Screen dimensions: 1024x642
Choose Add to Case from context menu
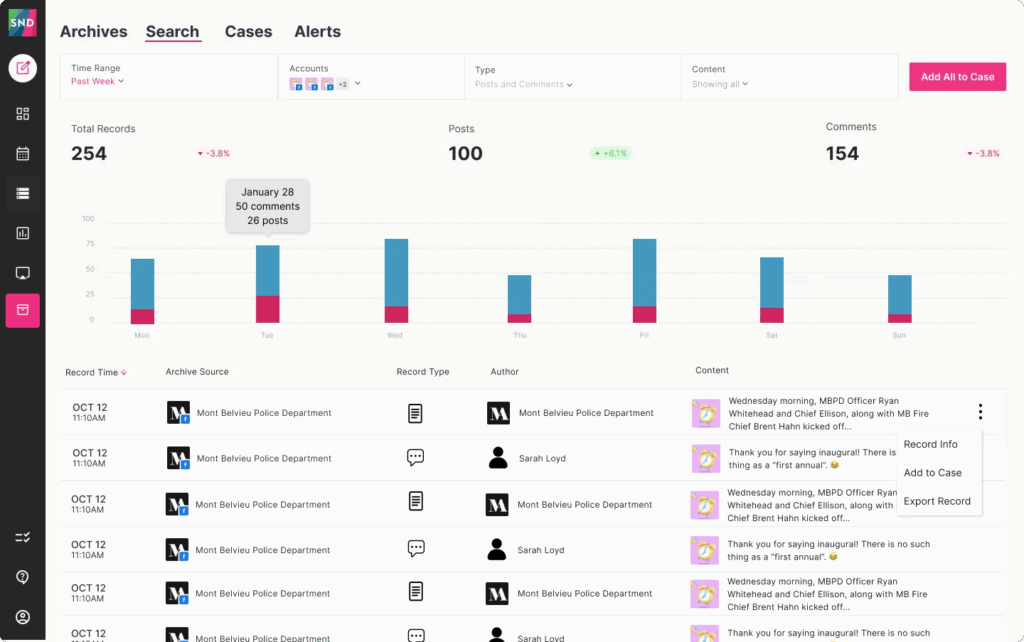coord(932,473)
